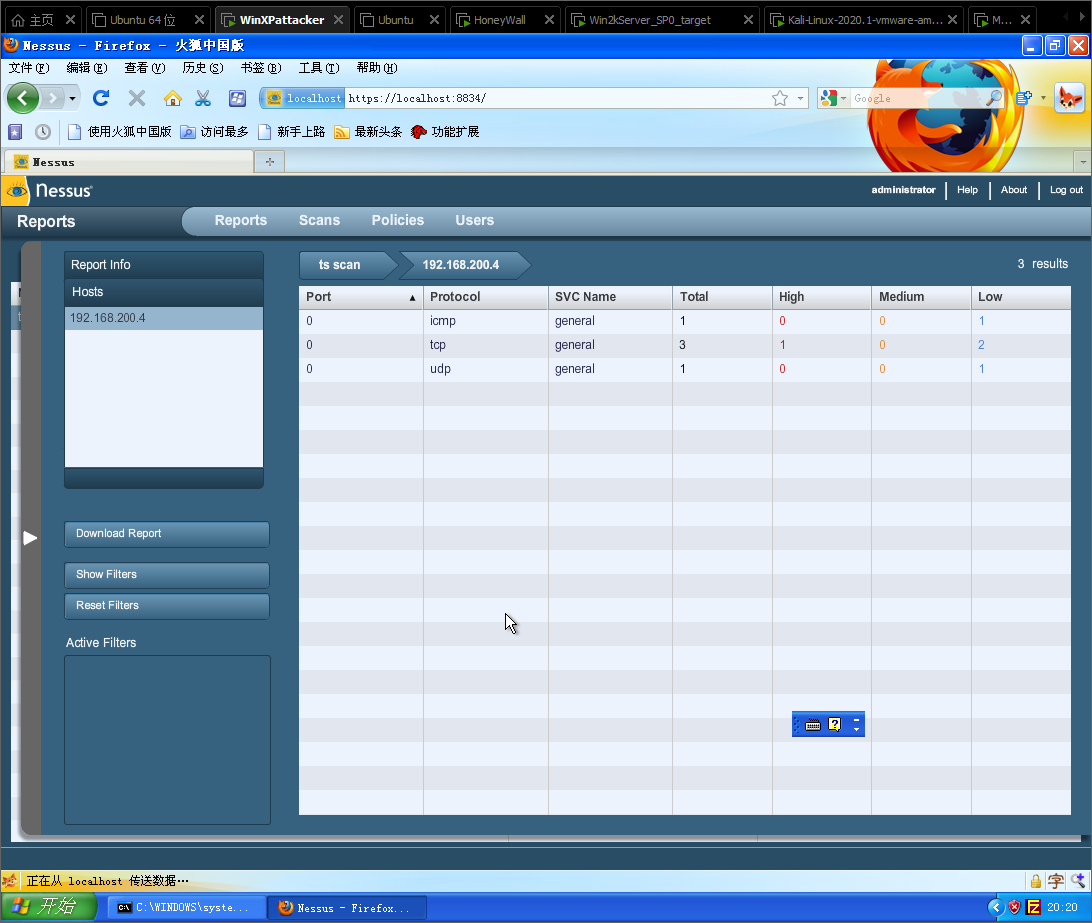The image size is (1092, 923).
Task: Click the Nessus eye logo
Action: (15, 191)
